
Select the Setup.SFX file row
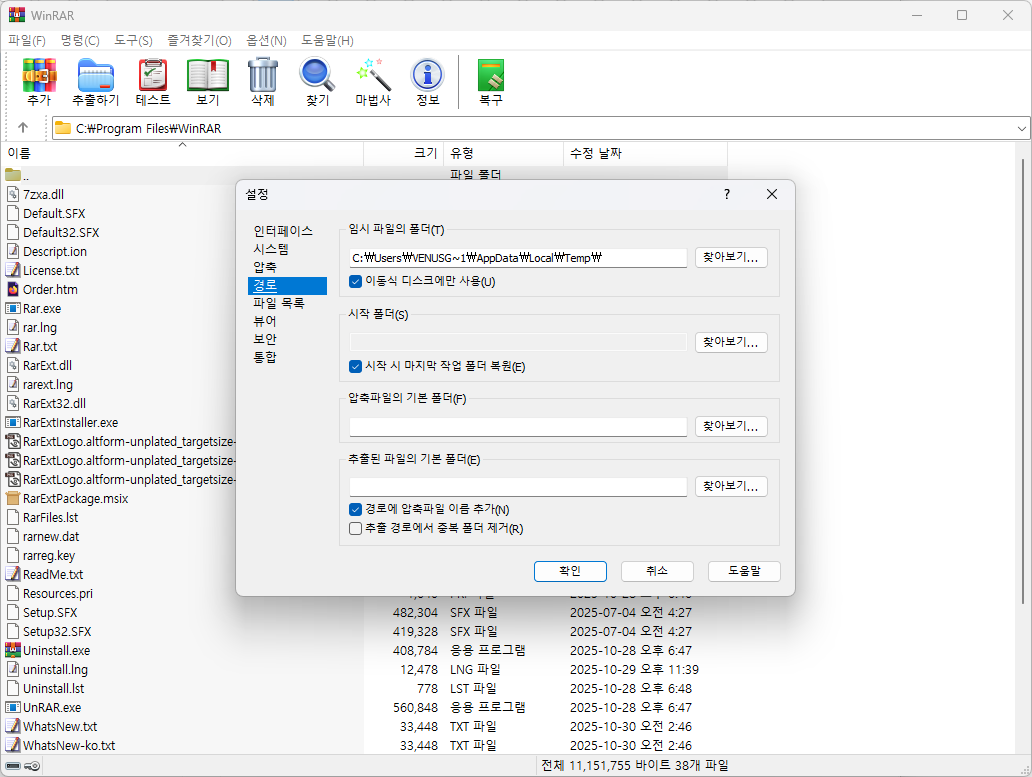pos(364,613)
